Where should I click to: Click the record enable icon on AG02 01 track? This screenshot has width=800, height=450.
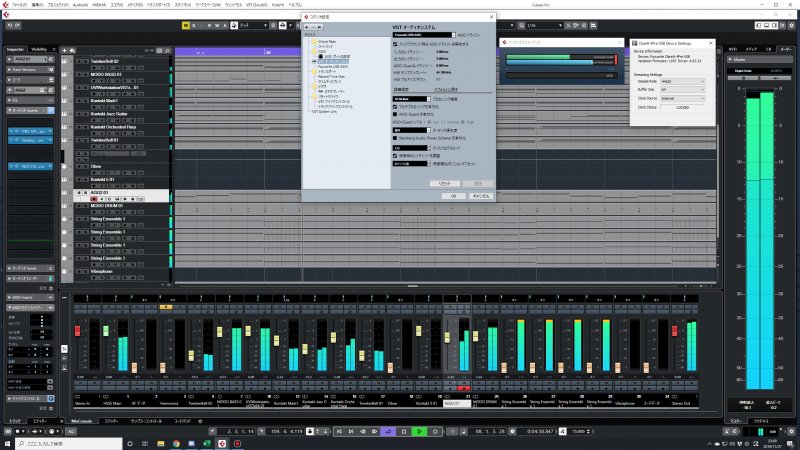pyautogui.click(x=92, y=199)
